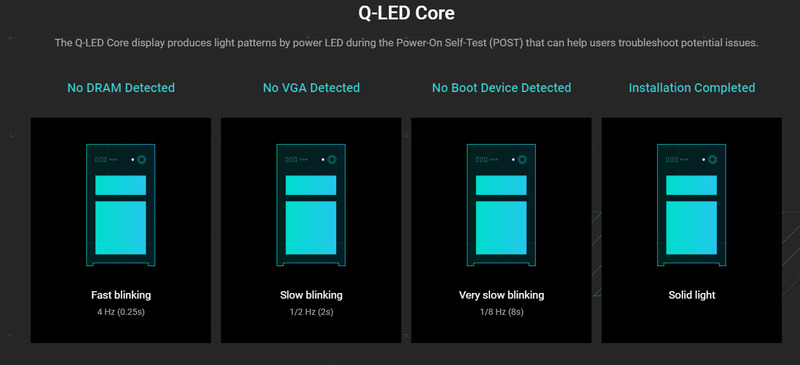
Task: Select the Installation Completed heading
Action: [692, 88]
